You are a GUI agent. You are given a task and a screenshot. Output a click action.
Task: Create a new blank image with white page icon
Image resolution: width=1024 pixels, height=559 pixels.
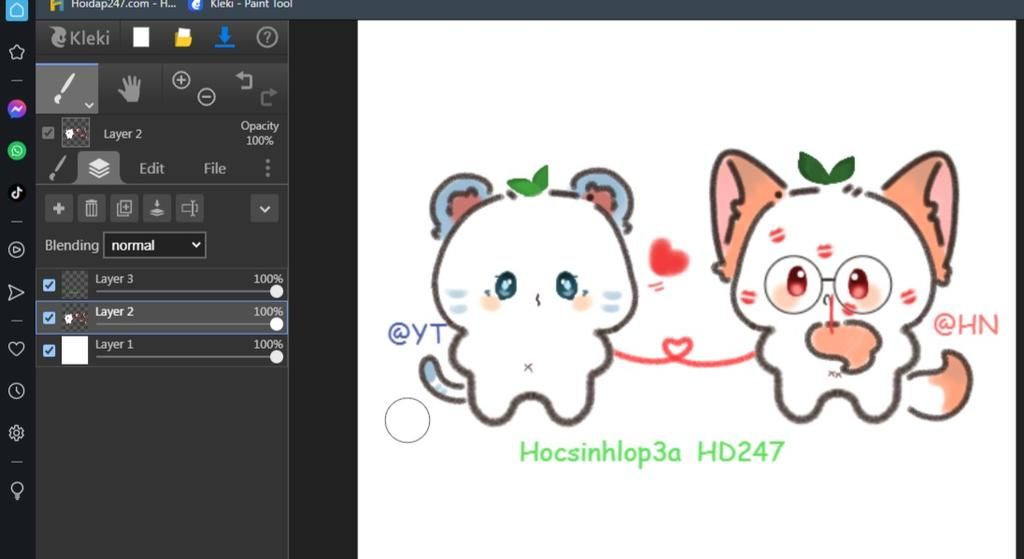point(141,37)
